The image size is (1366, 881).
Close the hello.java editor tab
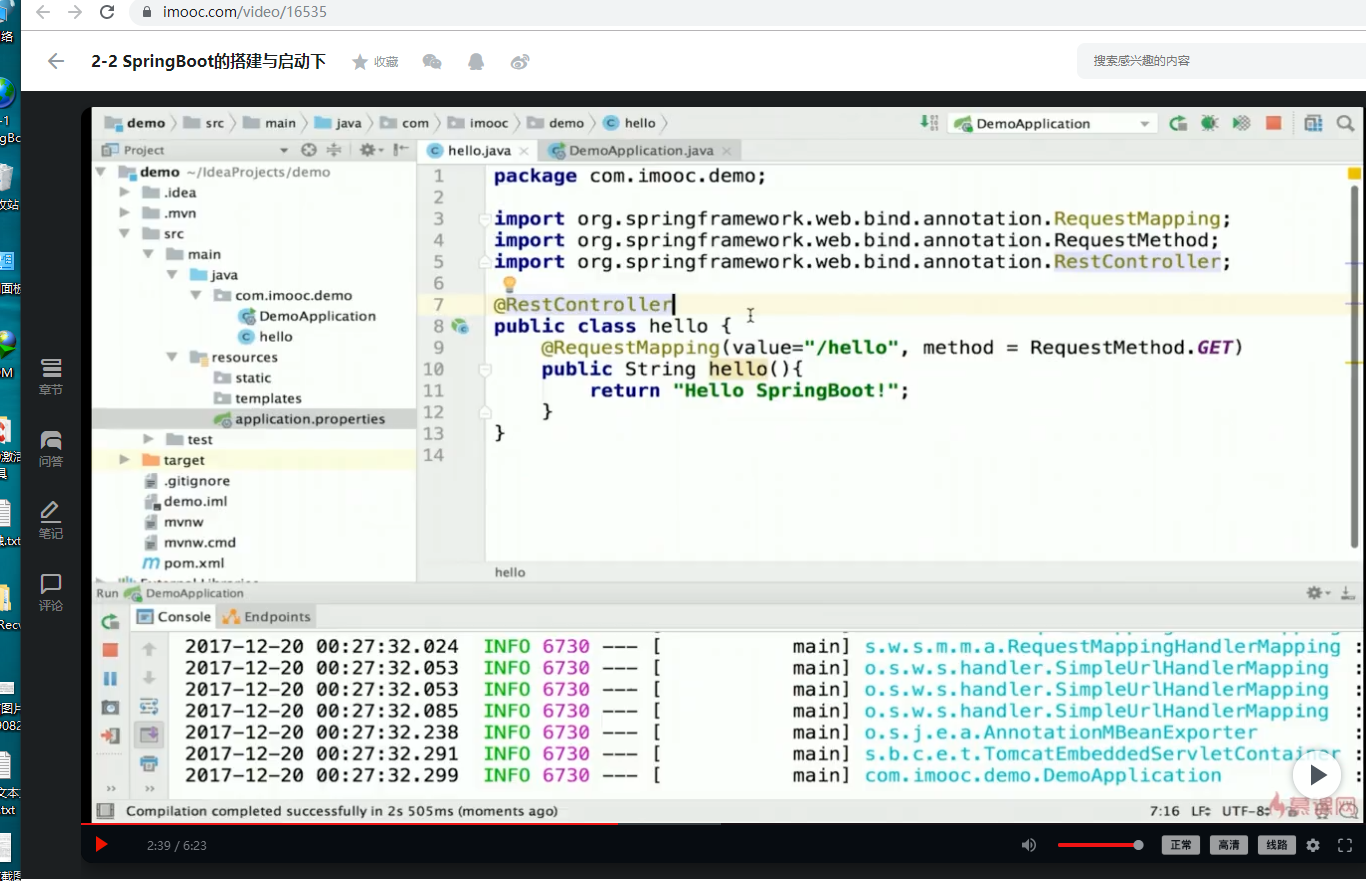coord(524,151)
